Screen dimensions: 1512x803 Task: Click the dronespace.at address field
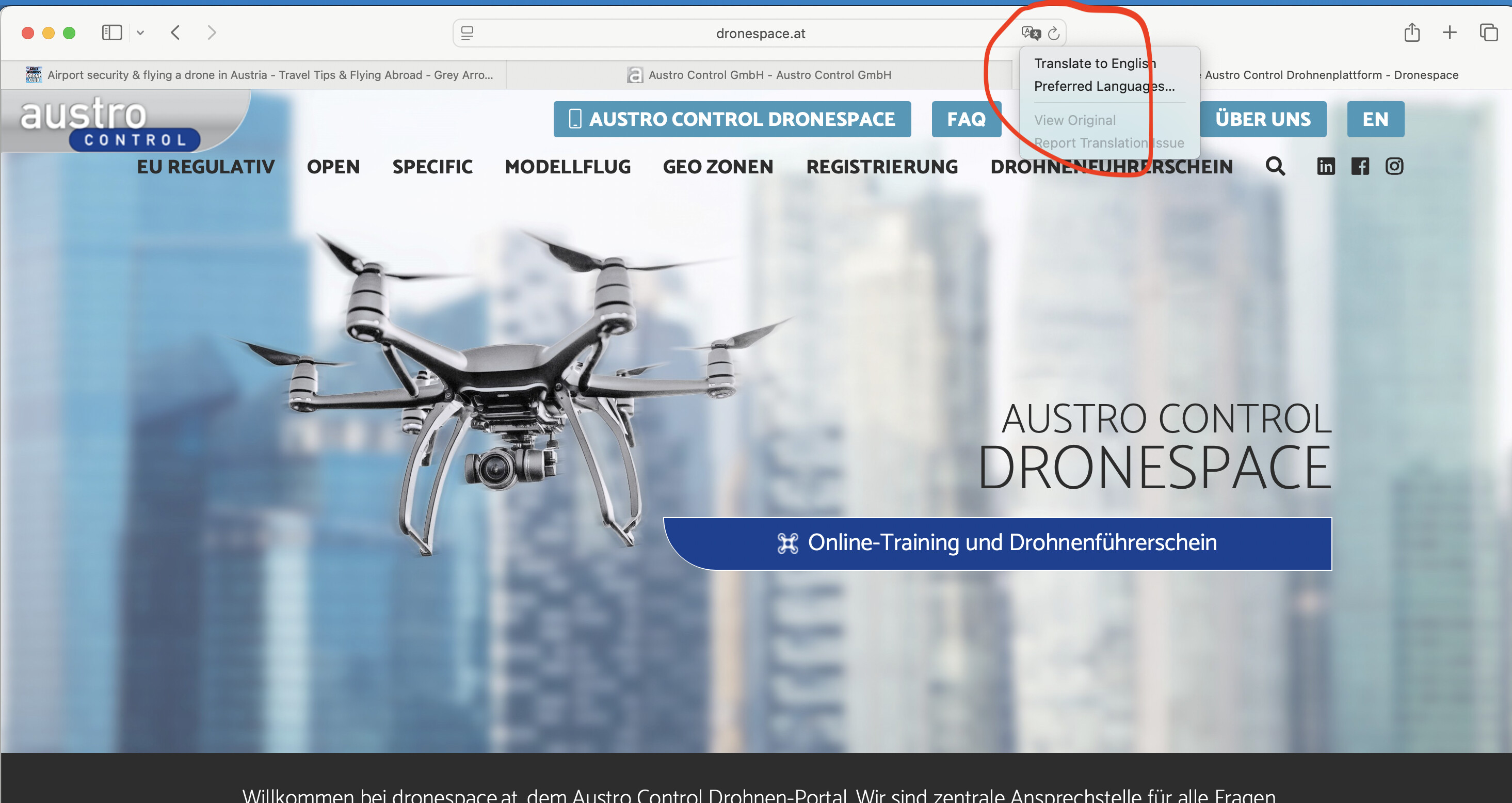(760, 34)
